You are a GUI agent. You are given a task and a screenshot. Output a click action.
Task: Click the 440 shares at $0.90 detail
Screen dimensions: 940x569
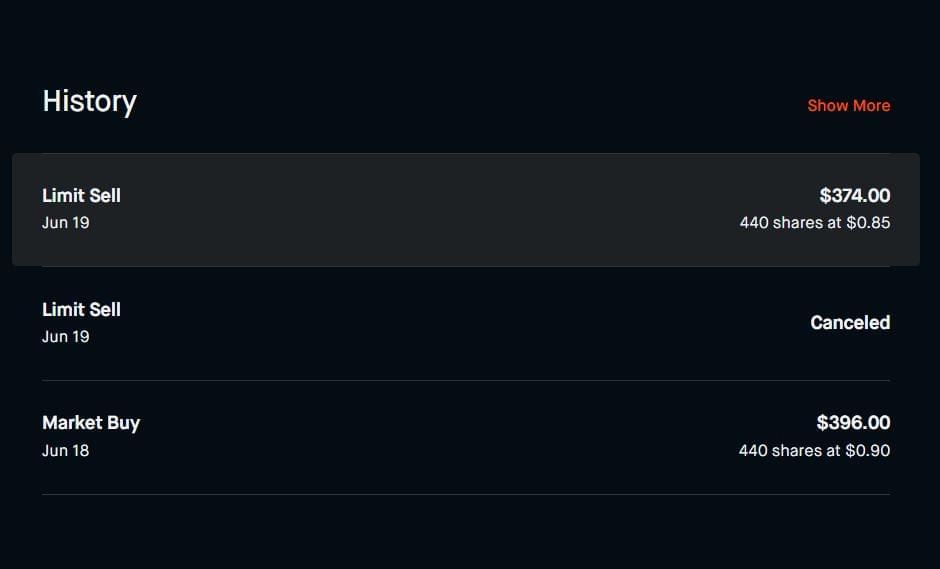tap(814, 450)
